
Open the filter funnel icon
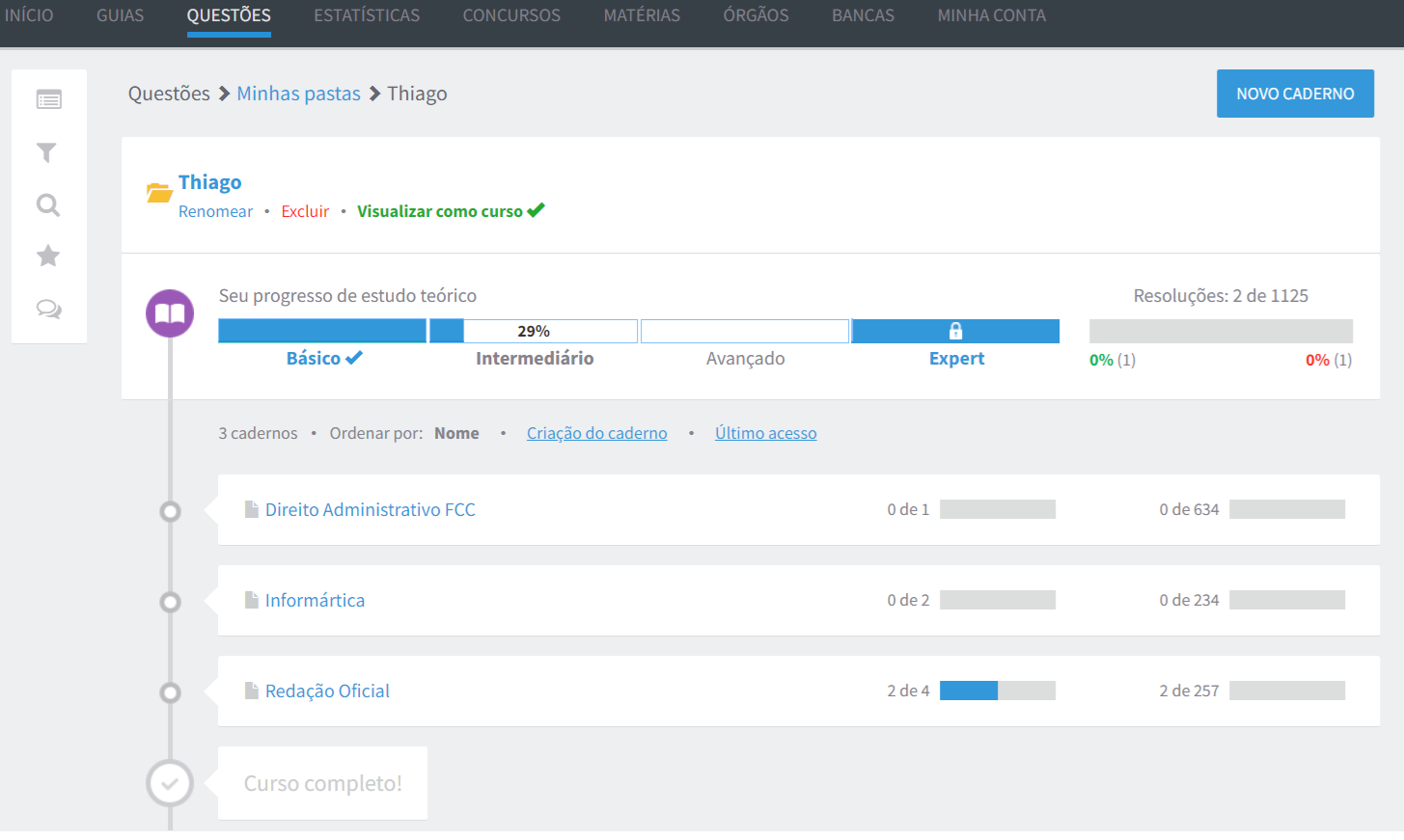tap(46, 152)
